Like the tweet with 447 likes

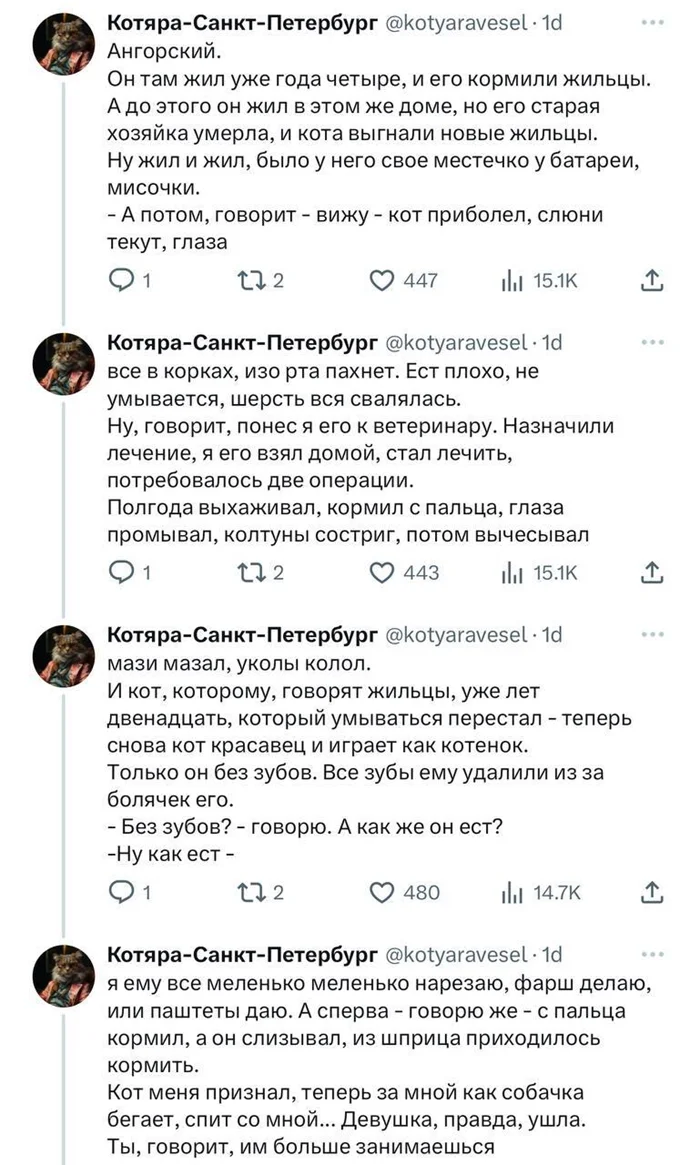(382, 281)
